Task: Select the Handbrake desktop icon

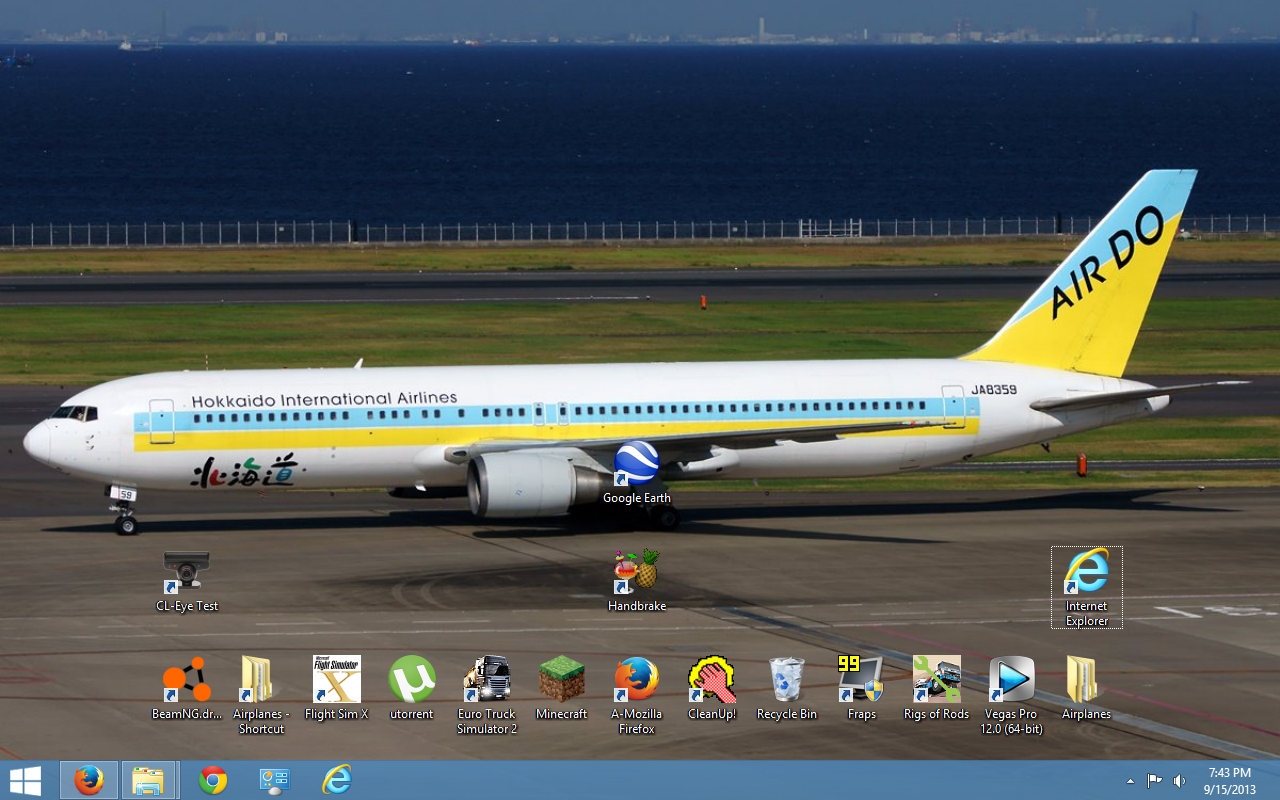Action: tap(637, 580)
